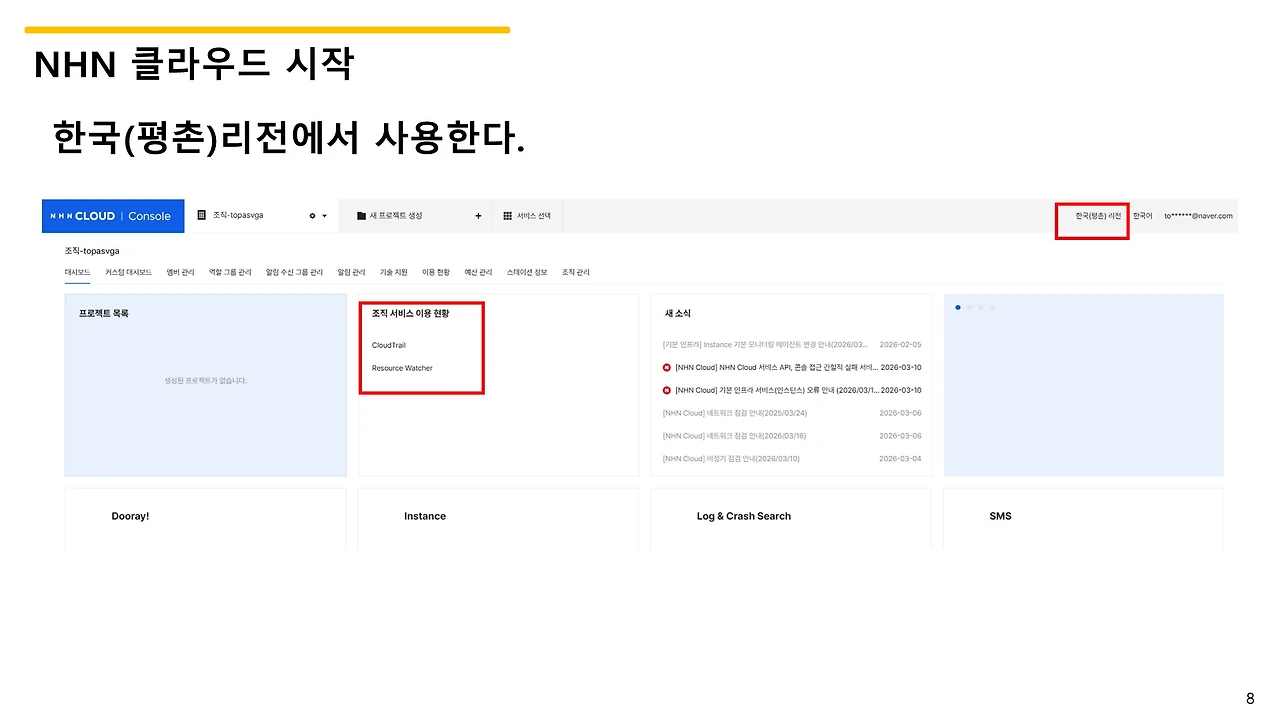This screenshot has width=1280, height=720.
Task: Click the building icon before 조직-topasvga
Action: 201,213
